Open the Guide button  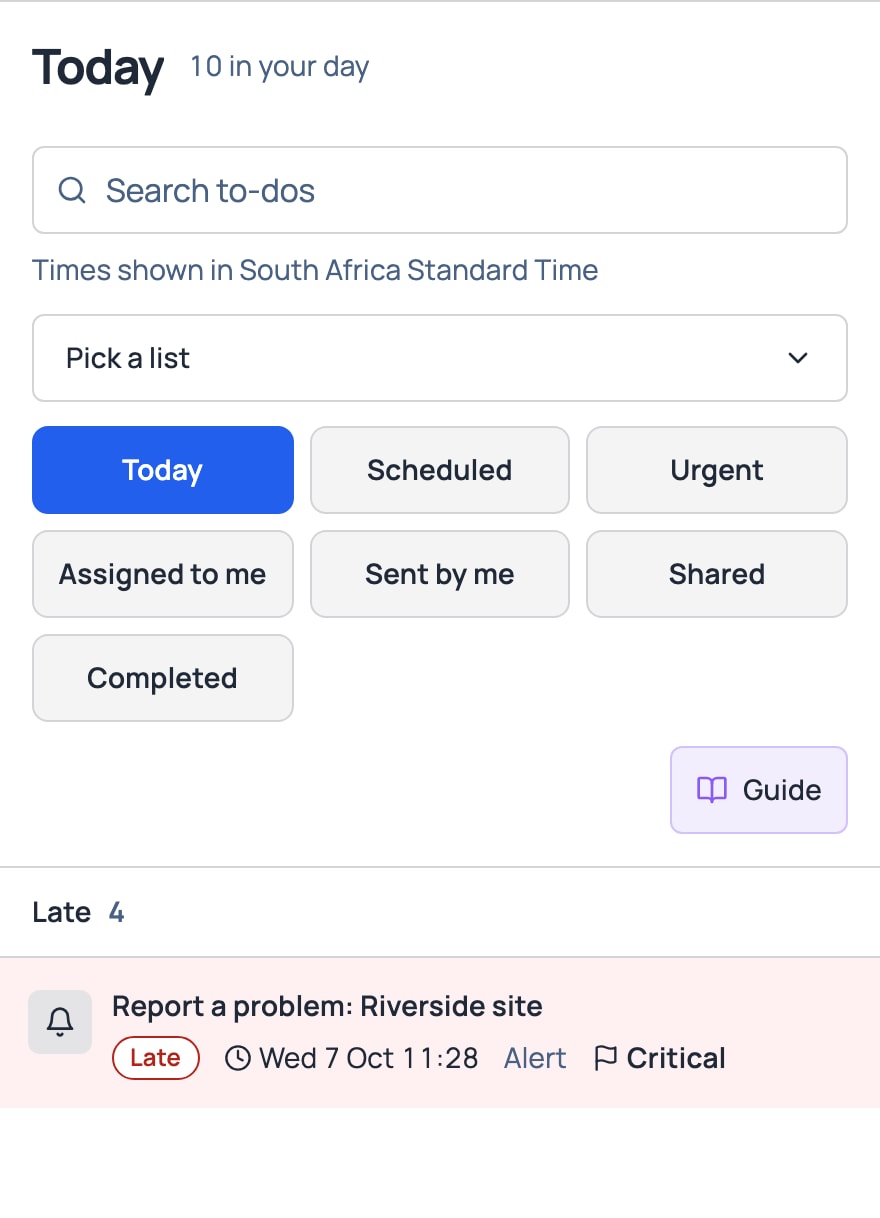tap(759, 790)
